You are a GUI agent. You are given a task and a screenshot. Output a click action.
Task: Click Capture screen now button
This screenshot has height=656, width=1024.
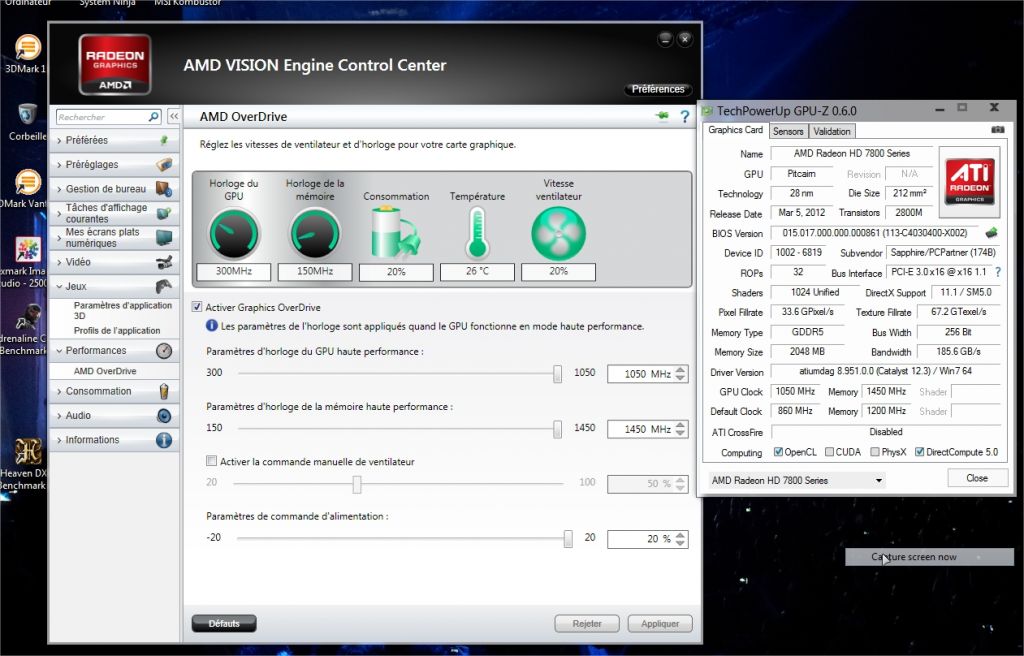click(x=929, y=557)
